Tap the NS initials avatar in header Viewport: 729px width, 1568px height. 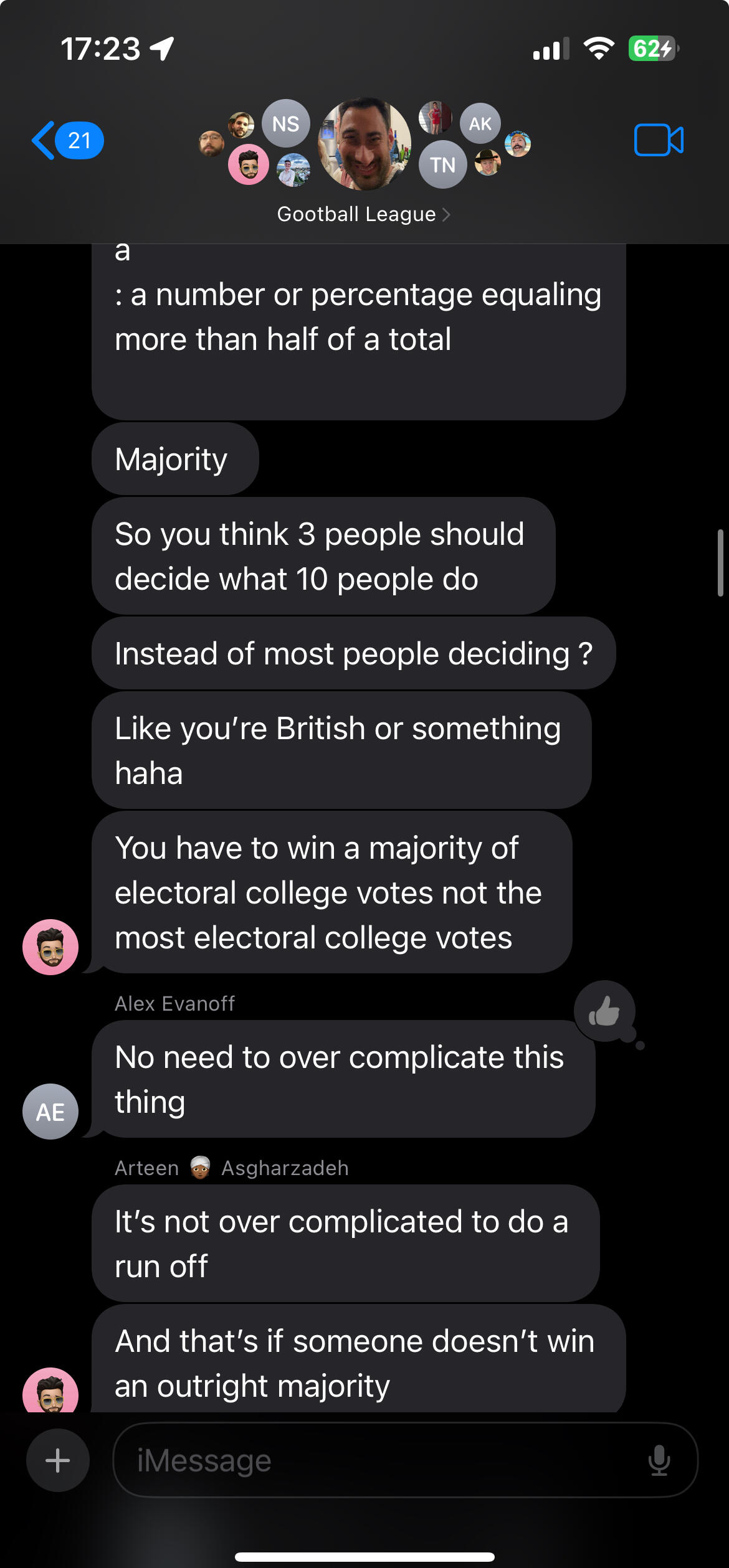pos(285,124)
